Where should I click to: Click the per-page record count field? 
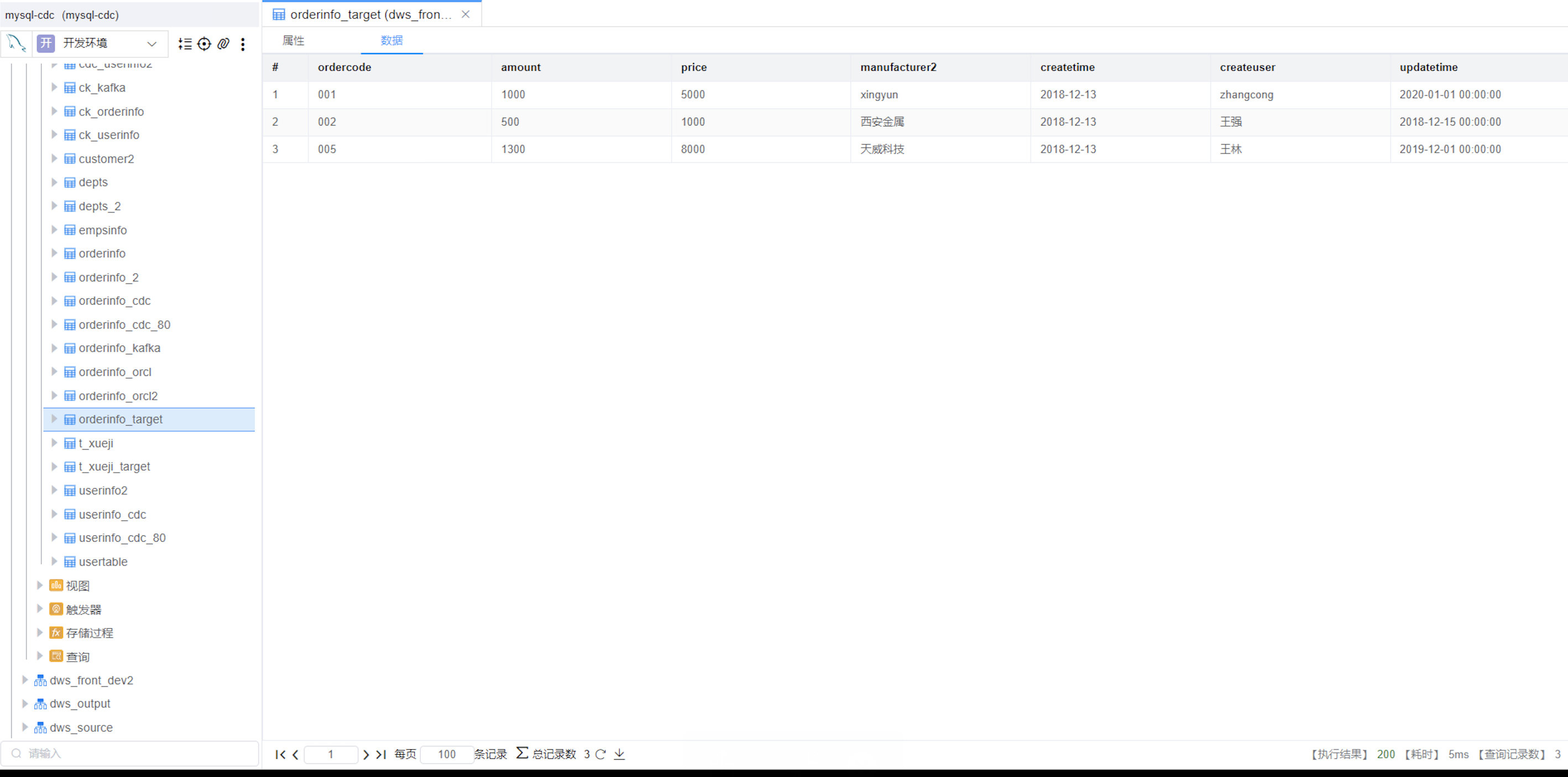point(446,754)
